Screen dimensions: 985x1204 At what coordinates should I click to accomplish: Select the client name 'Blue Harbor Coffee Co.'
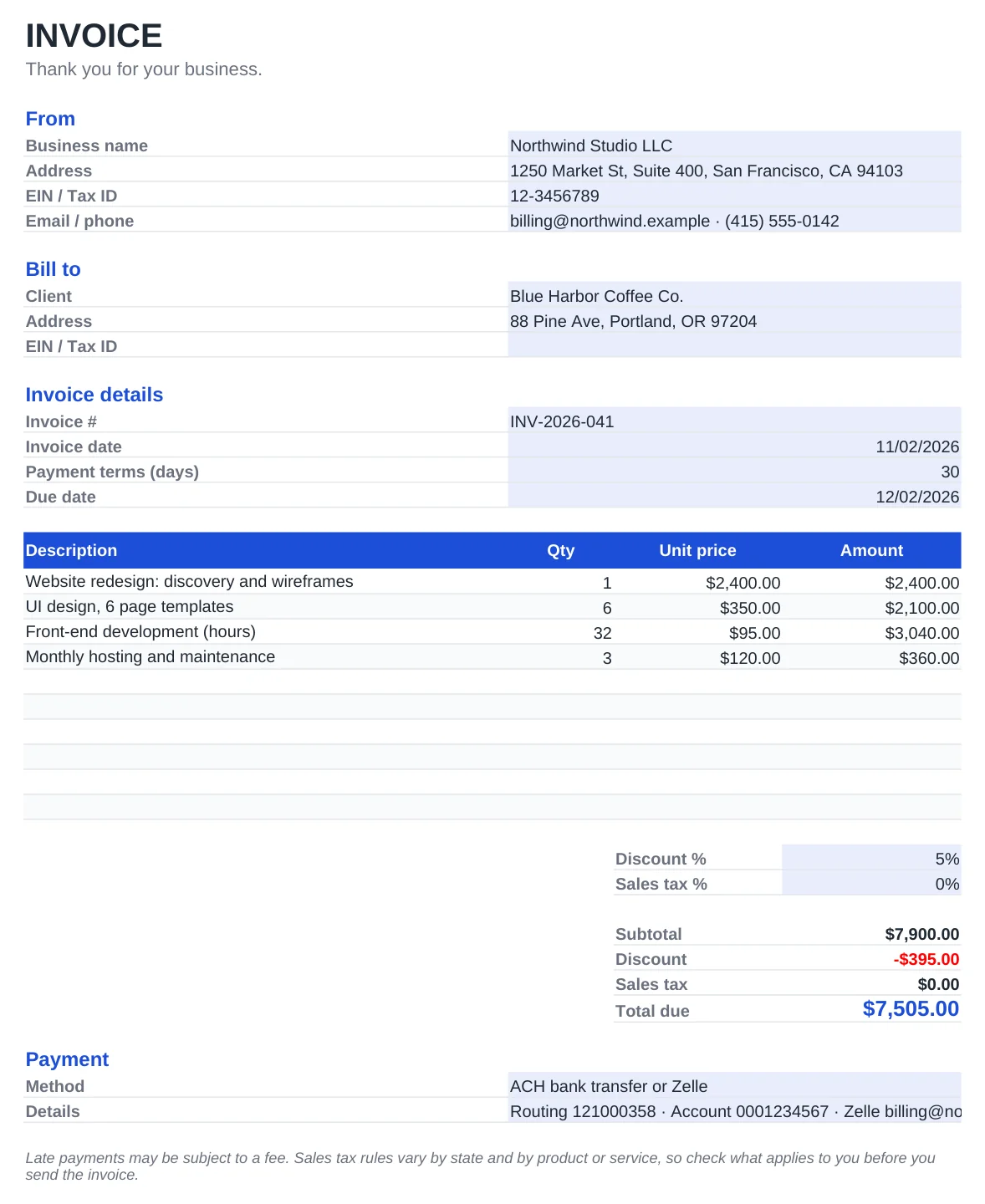point(734,294)
